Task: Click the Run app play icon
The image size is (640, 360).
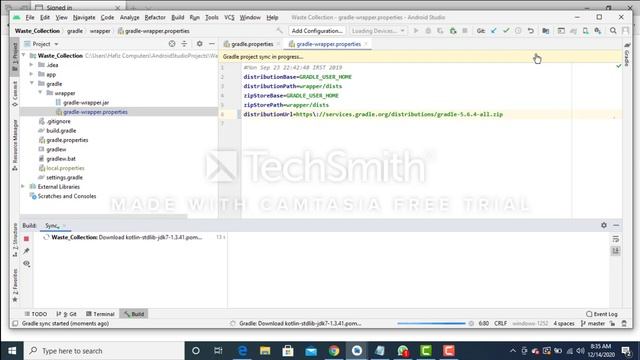Action: (x=416, y=31)
